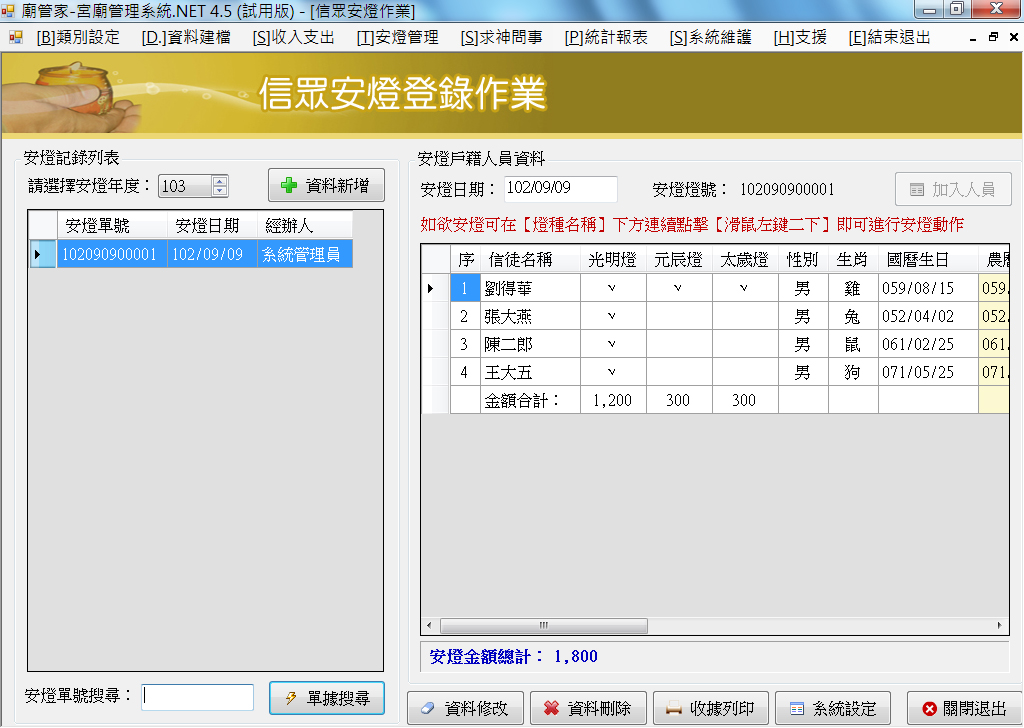Open the [H]支援 menu
This screenshot has height=728, width=1024.
800,38
